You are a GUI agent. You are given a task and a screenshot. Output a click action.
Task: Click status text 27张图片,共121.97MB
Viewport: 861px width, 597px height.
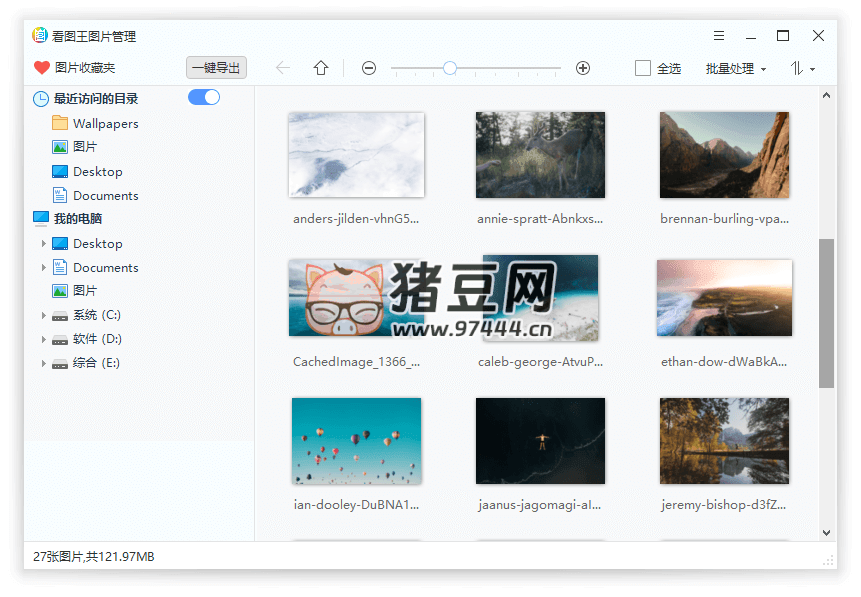[x=94, y=556]
